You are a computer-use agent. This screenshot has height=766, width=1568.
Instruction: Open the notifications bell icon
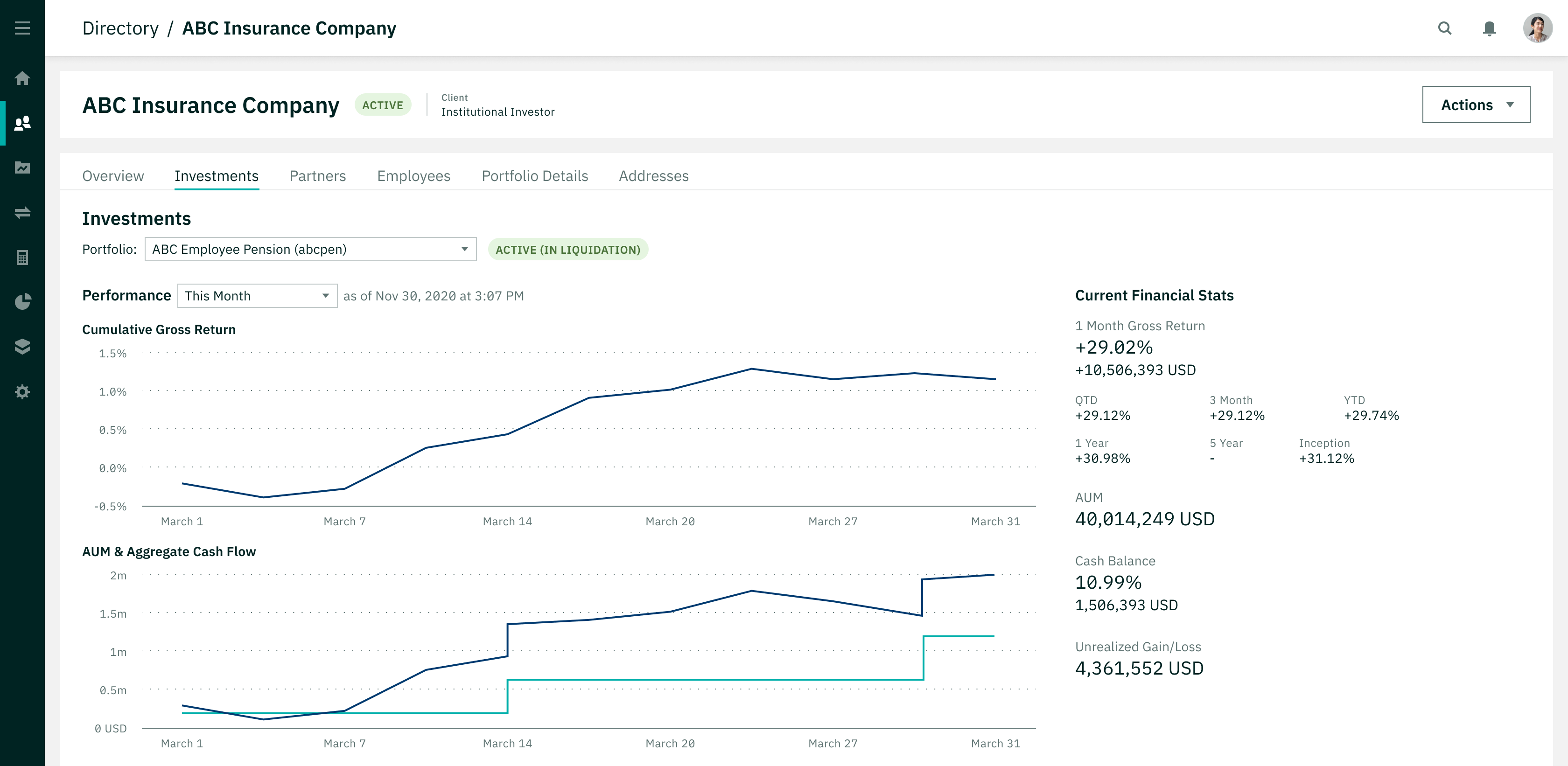(x=1490, y=28)
